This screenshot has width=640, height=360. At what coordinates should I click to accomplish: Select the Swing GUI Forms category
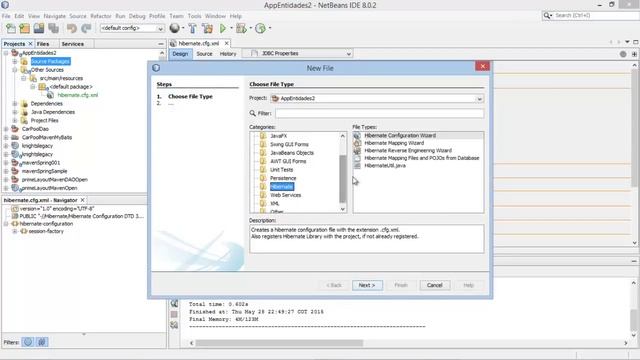pos(289,144)
